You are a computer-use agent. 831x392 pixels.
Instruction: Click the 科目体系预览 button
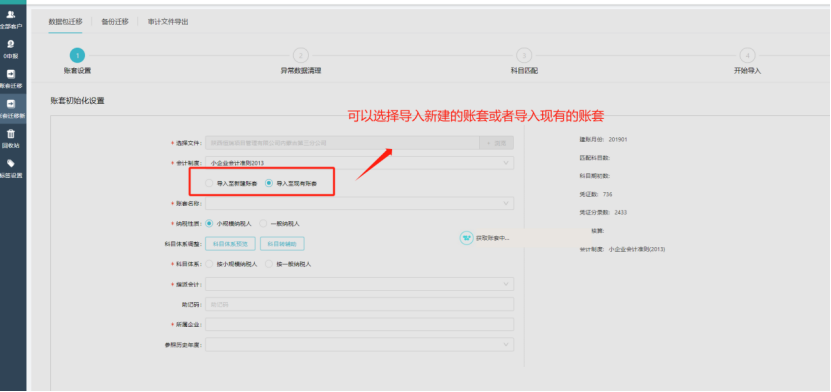pyautogui.click(x=230, y=244)
